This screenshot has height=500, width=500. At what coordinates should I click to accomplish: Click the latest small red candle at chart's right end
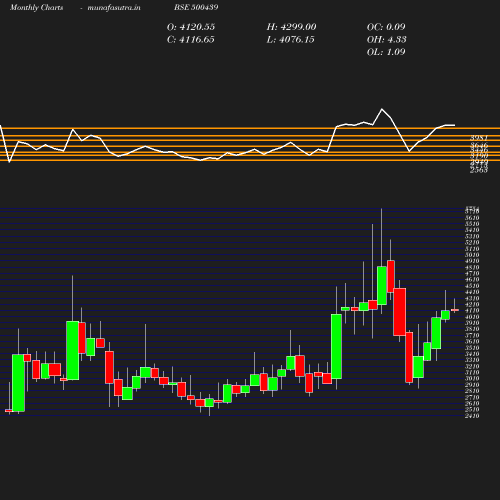point(455,310)
